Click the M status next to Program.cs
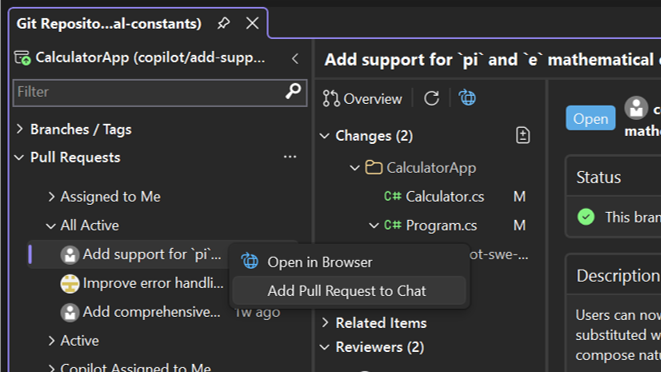 point(519,225)
